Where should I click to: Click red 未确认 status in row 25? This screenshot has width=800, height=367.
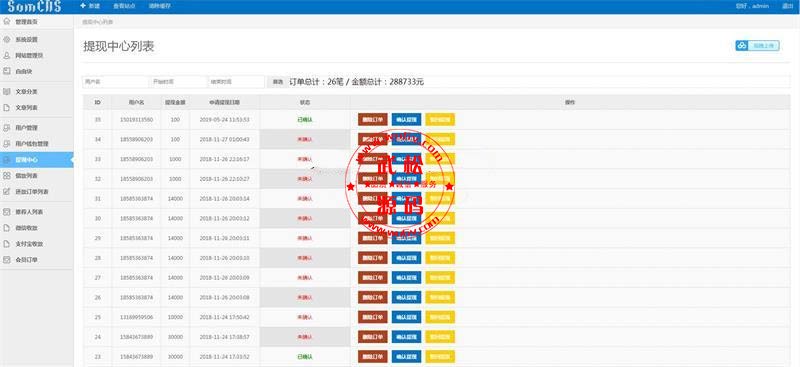[305, 317]
